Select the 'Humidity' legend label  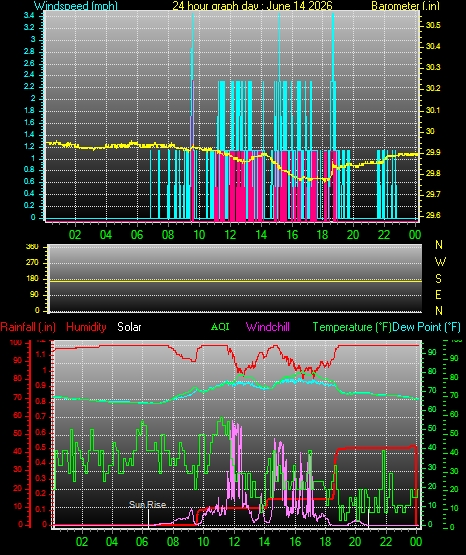86,327
